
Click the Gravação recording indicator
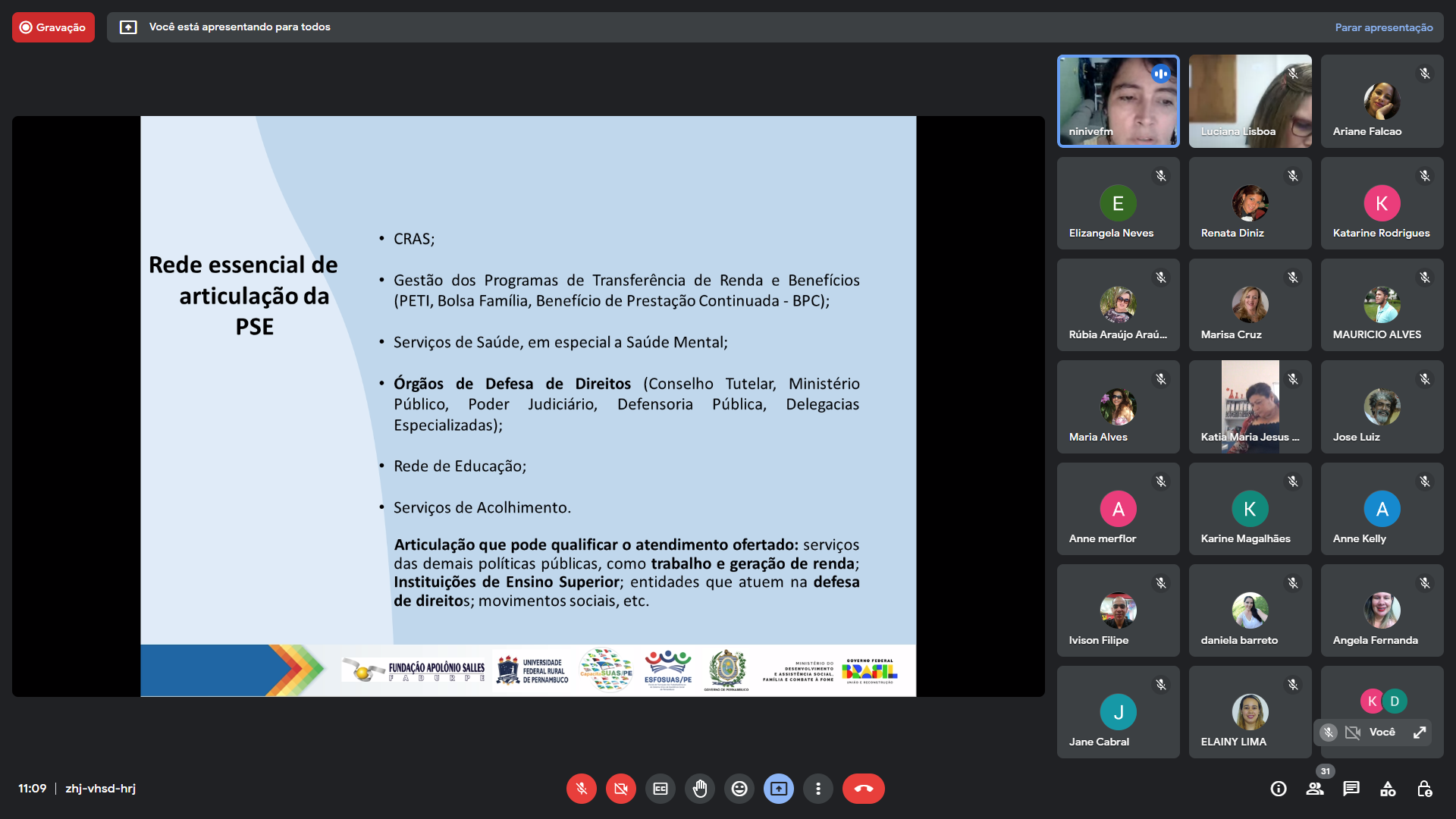(x=53, y=27)
